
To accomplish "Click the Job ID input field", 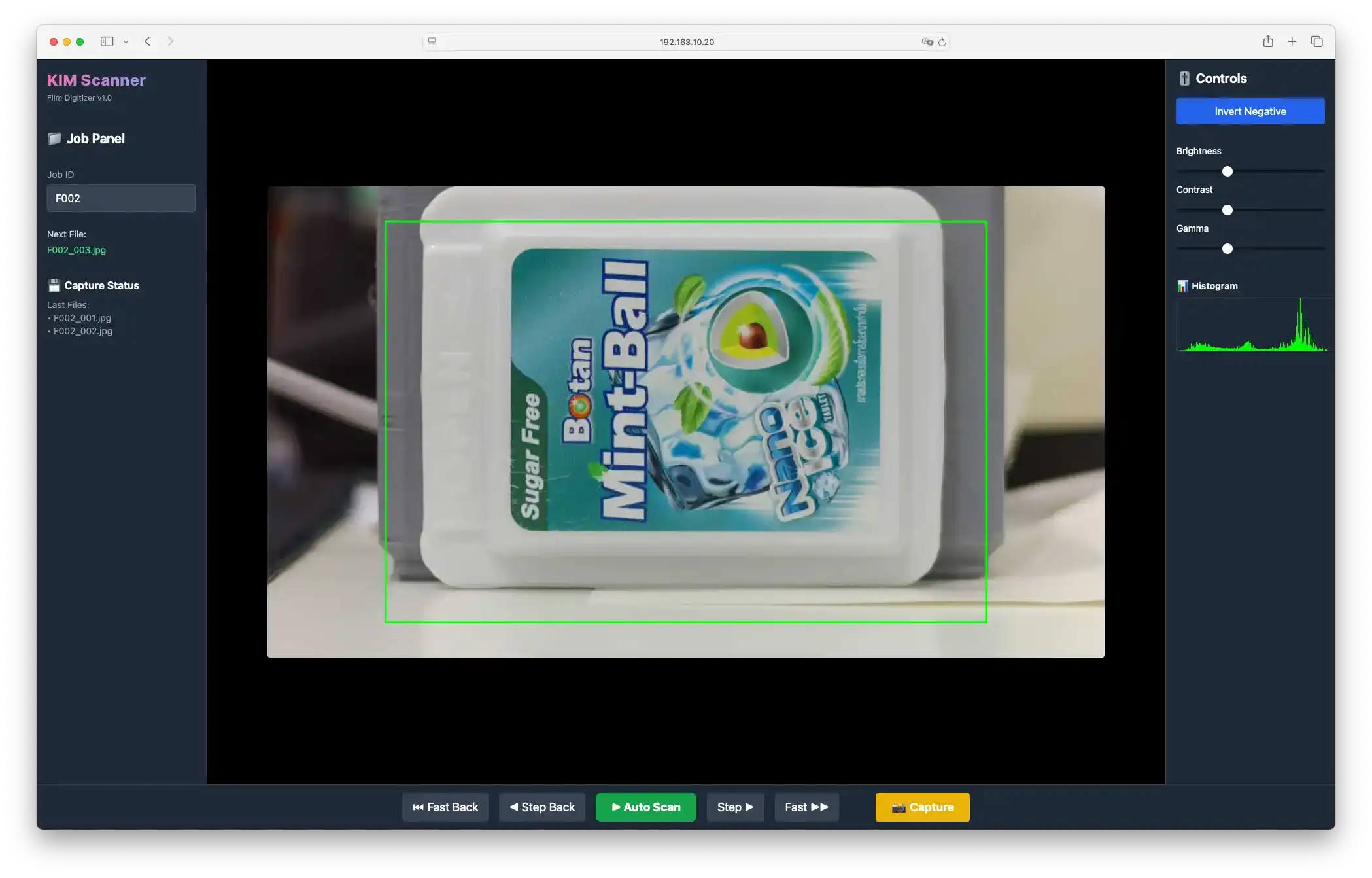I will 121,198.
